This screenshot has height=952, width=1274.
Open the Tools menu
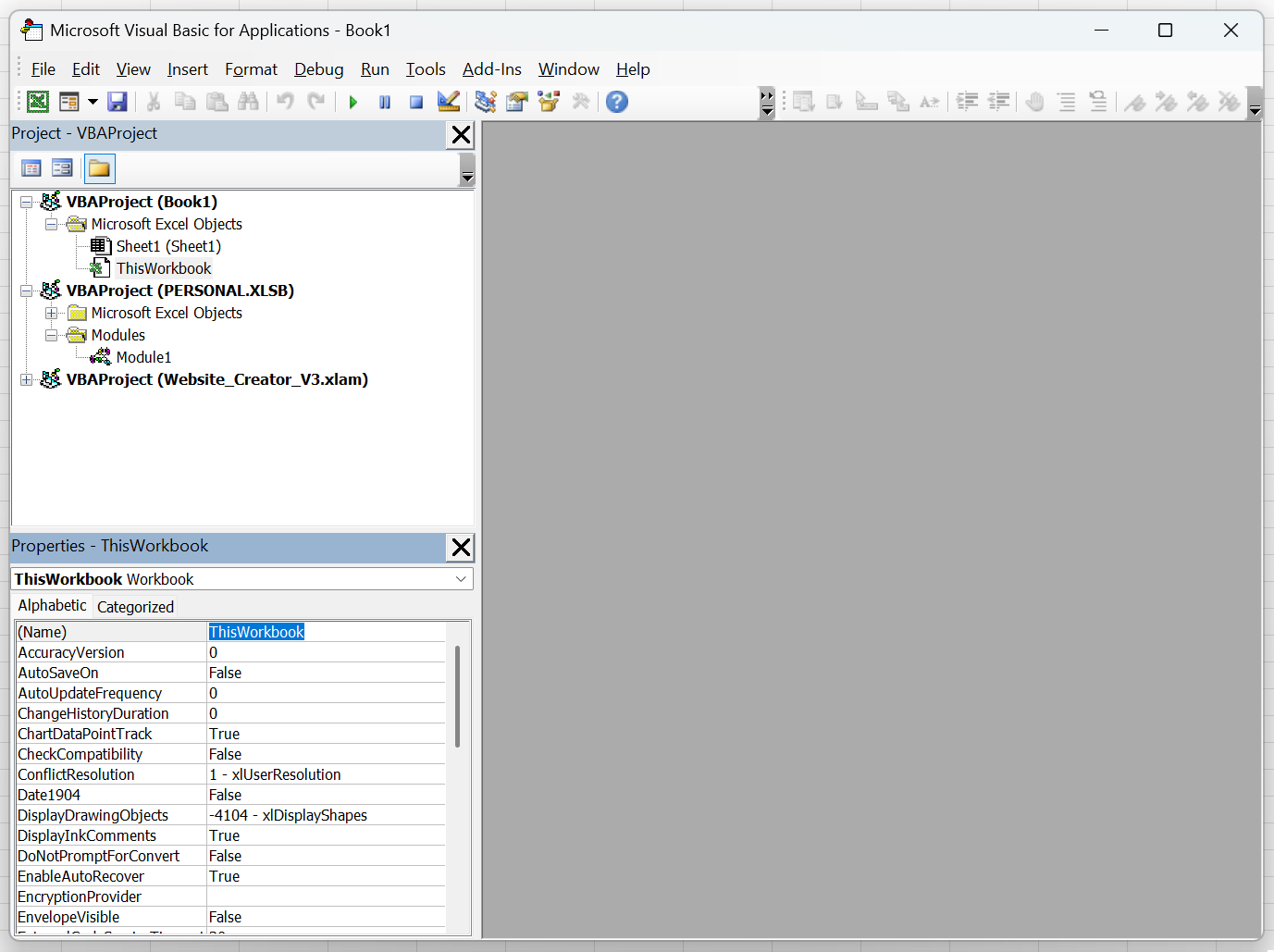click(426, 69)
